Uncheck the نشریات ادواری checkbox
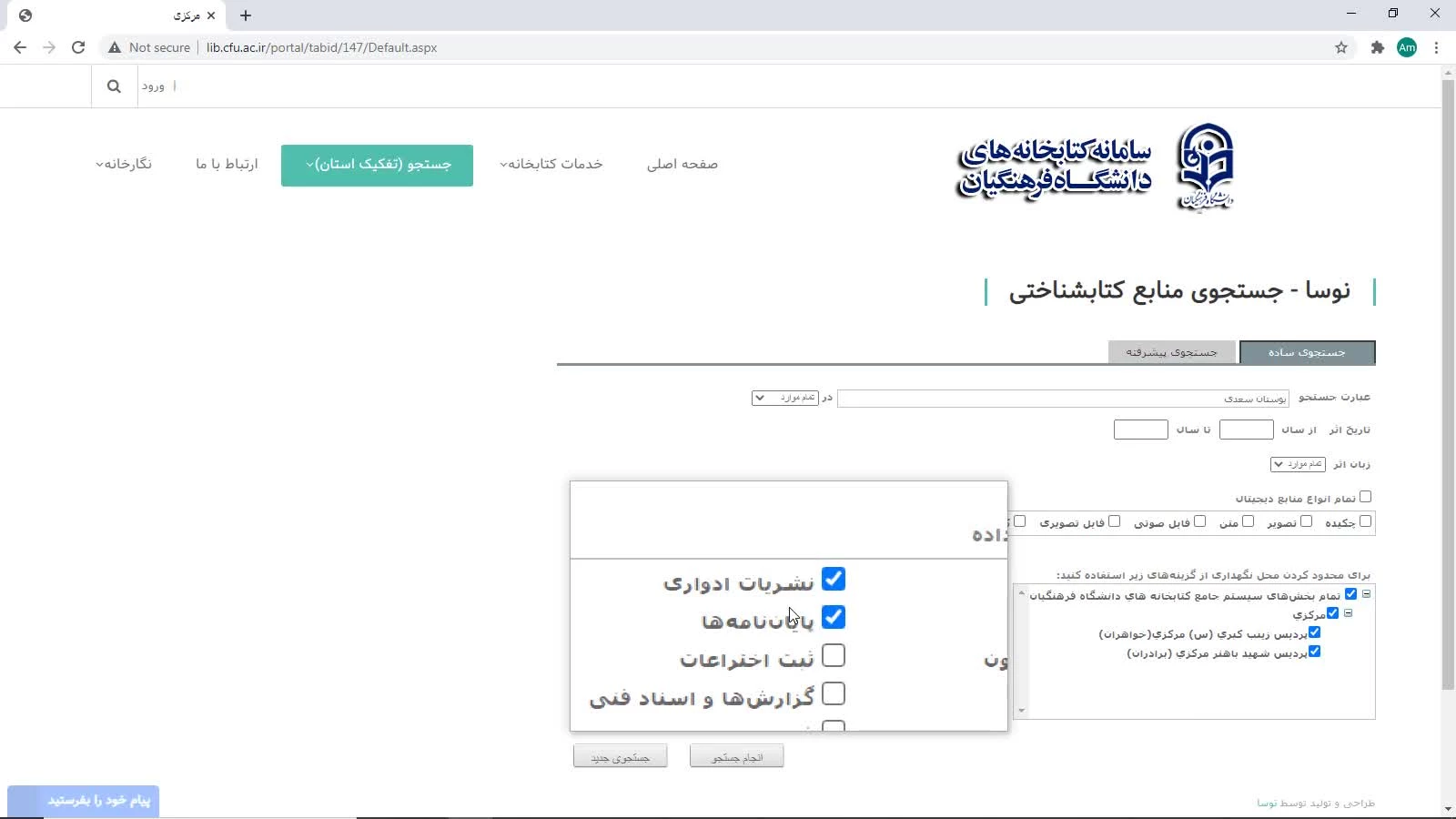This screenshot has height=819, width=1456. (833, 580)
